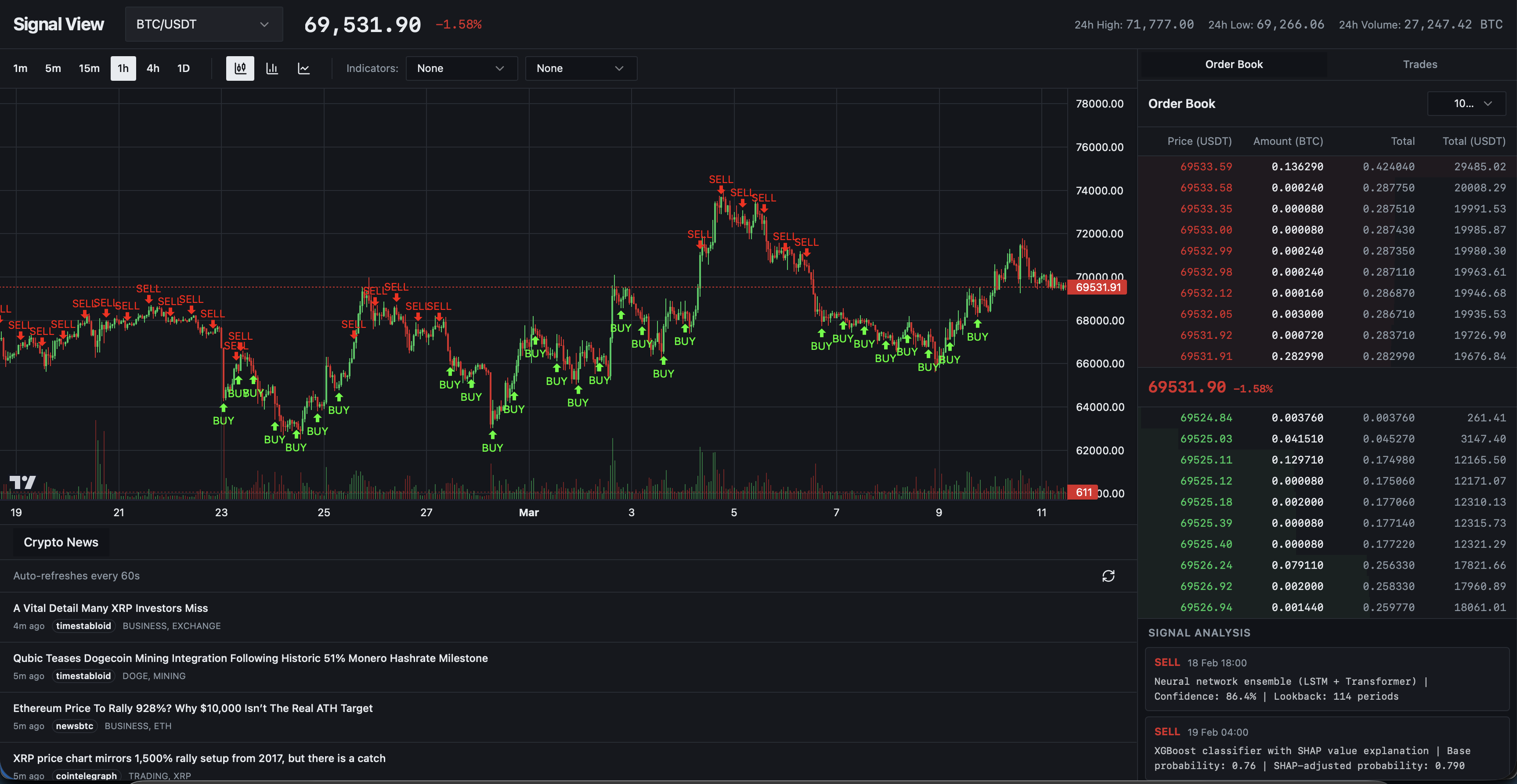The image size is (1517, 784).
Task: Click the SELL arrow marker near 74000
Action: click(721, 190)
